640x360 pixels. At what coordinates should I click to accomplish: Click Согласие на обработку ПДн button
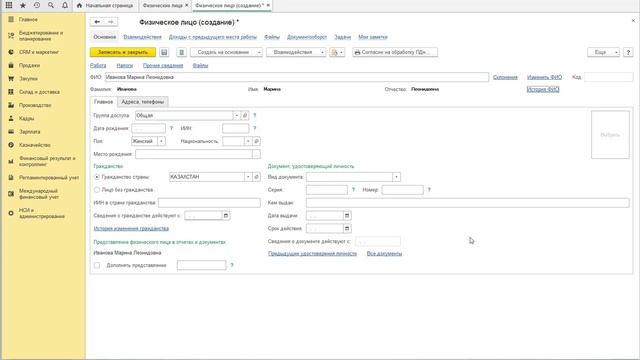[x=395, y=52]
